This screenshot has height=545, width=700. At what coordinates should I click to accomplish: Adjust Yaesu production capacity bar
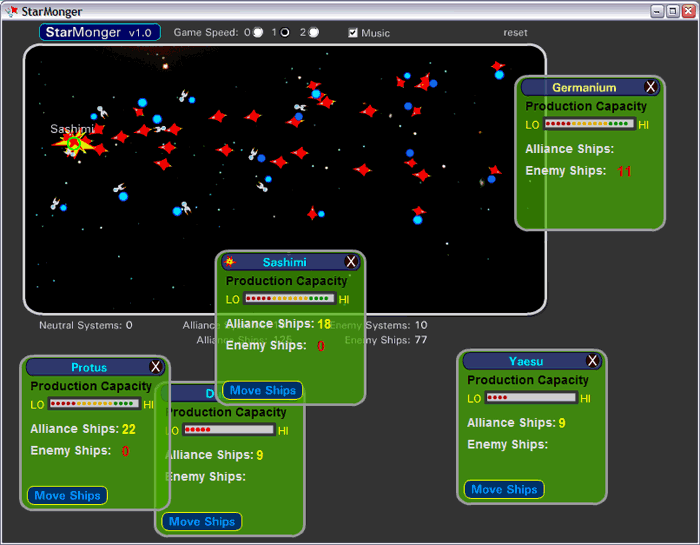click(x=530, y=398)
